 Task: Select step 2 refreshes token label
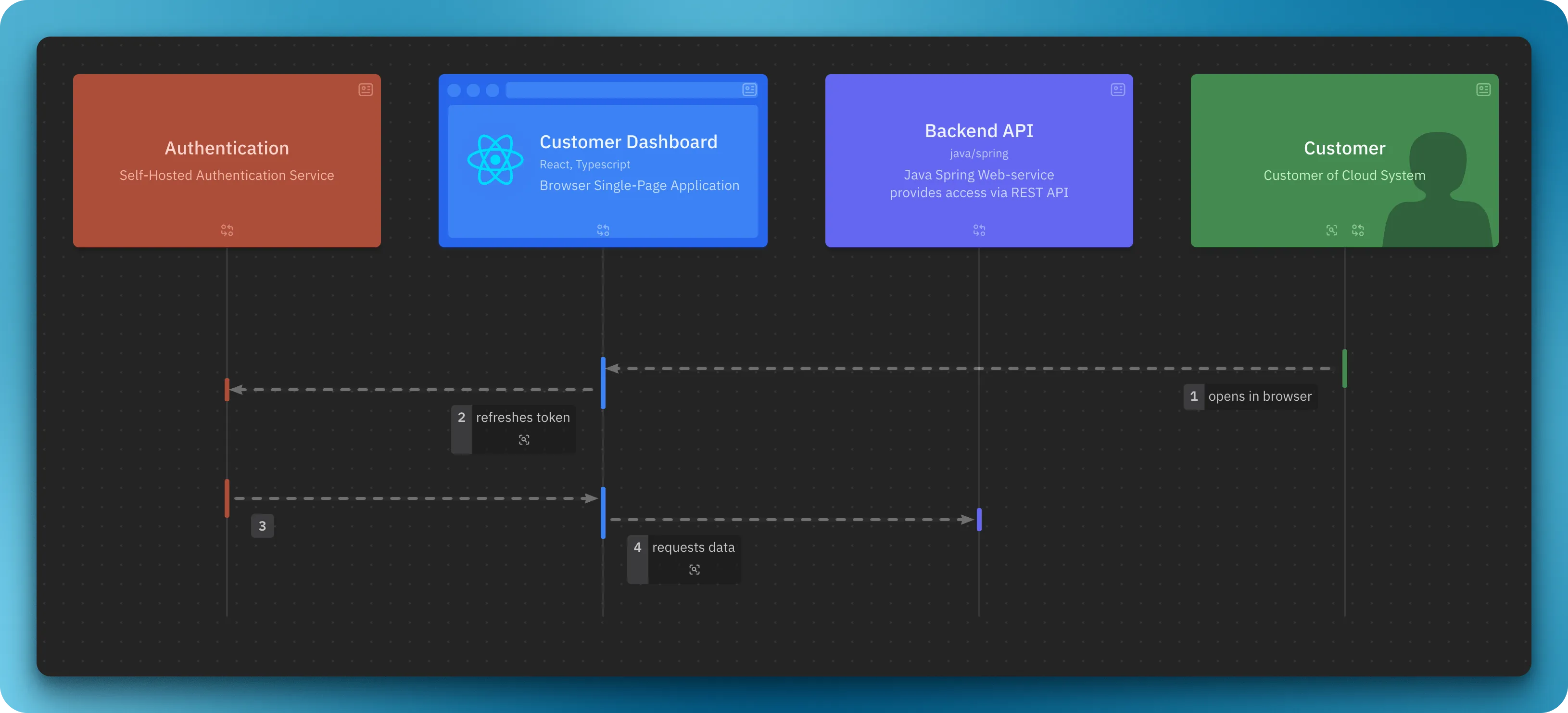[522, 418]
